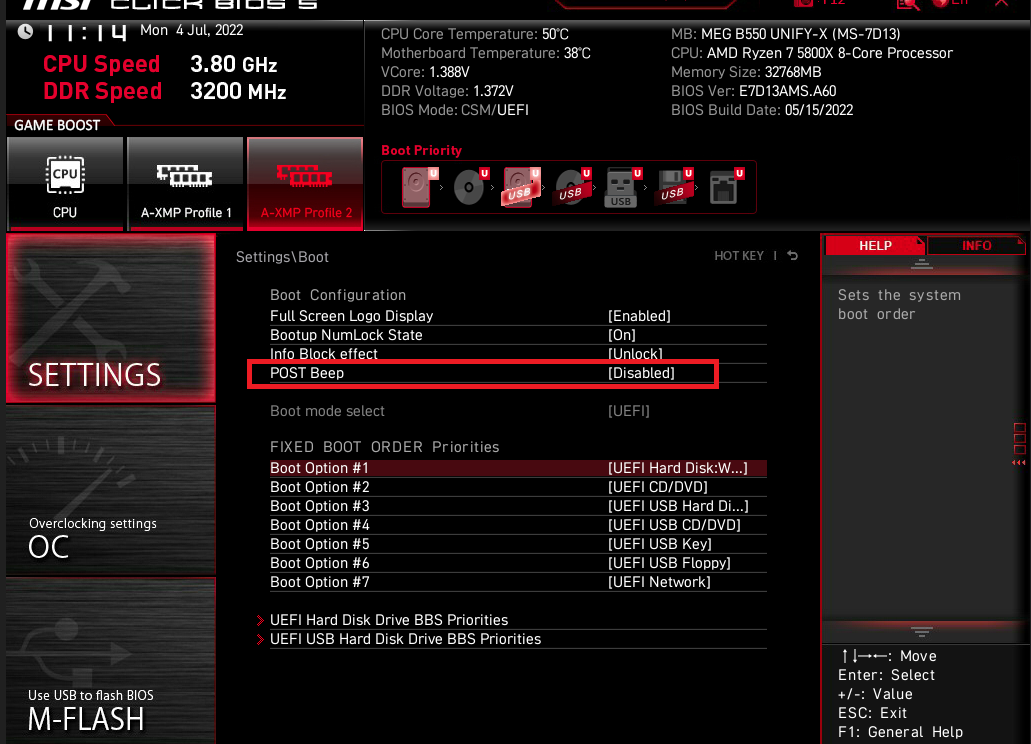Screen dimensions: 1031x744
Task: Click 'Sets the system boot order' help text
Action: [x=899, y=305]
